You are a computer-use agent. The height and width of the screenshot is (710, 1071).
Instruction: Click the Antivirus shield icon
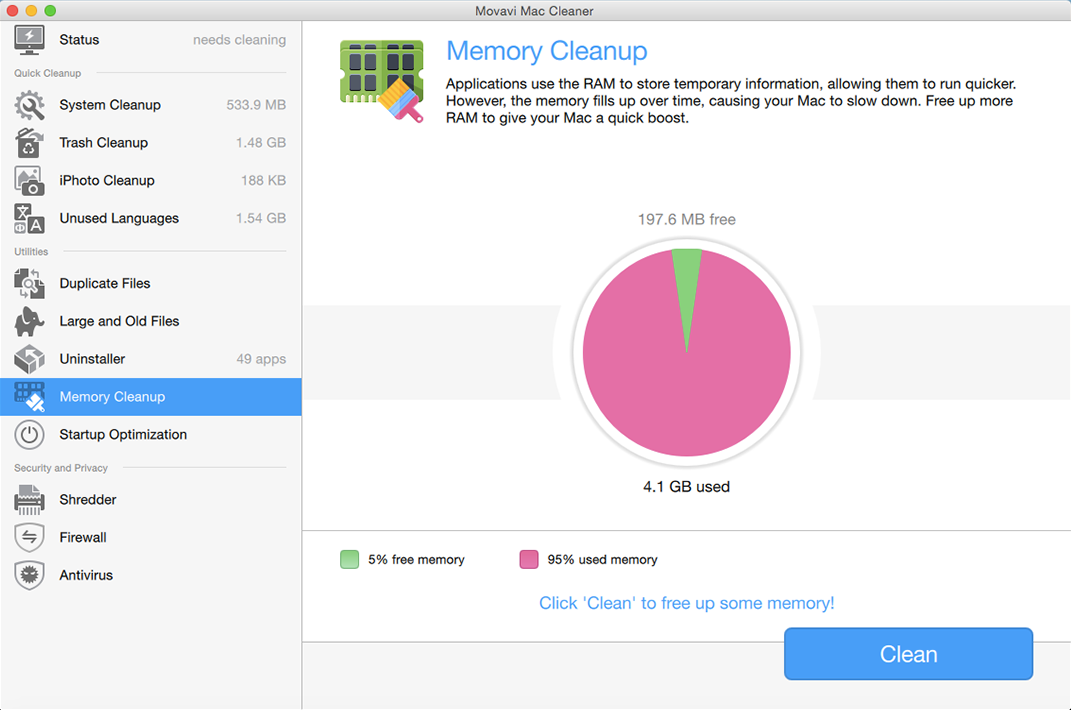coord(29,575)
